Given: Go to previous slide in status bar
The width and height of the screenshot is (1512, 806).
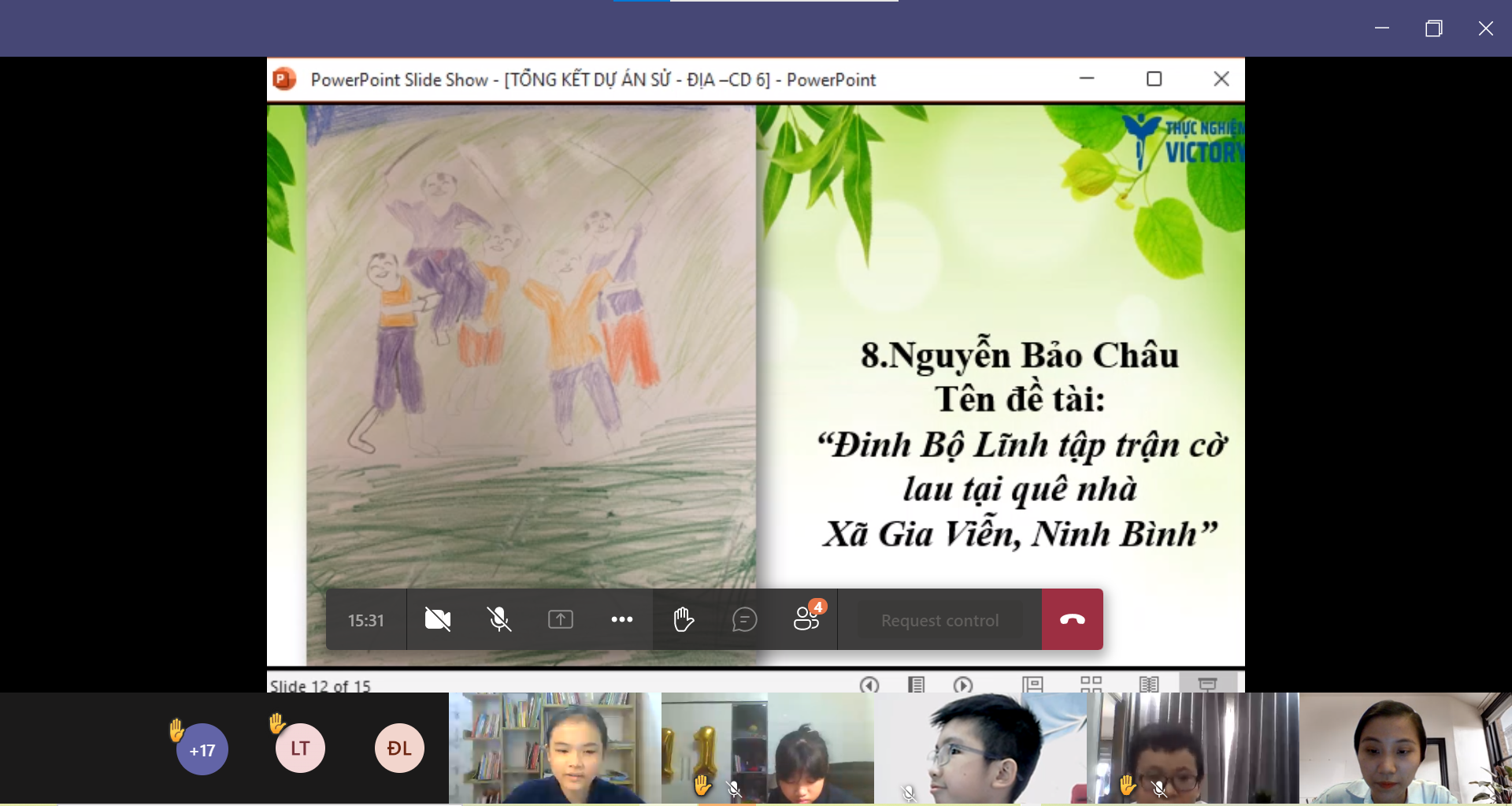Looking at the screenshot, I should pos(869,685).
